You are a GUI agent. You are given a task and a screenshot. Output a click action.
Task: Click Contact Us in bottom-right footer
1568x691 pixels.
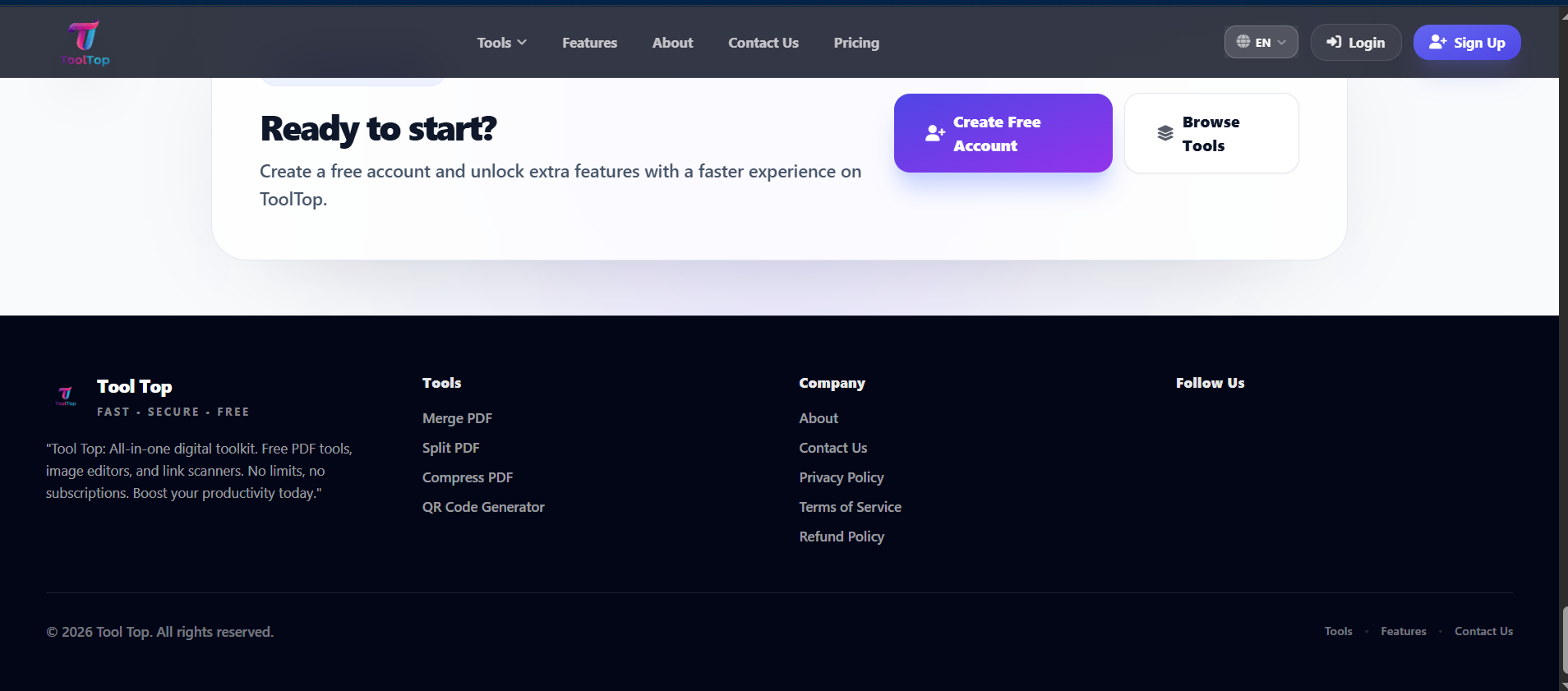pyautogui.click(x=1483, y=631)
